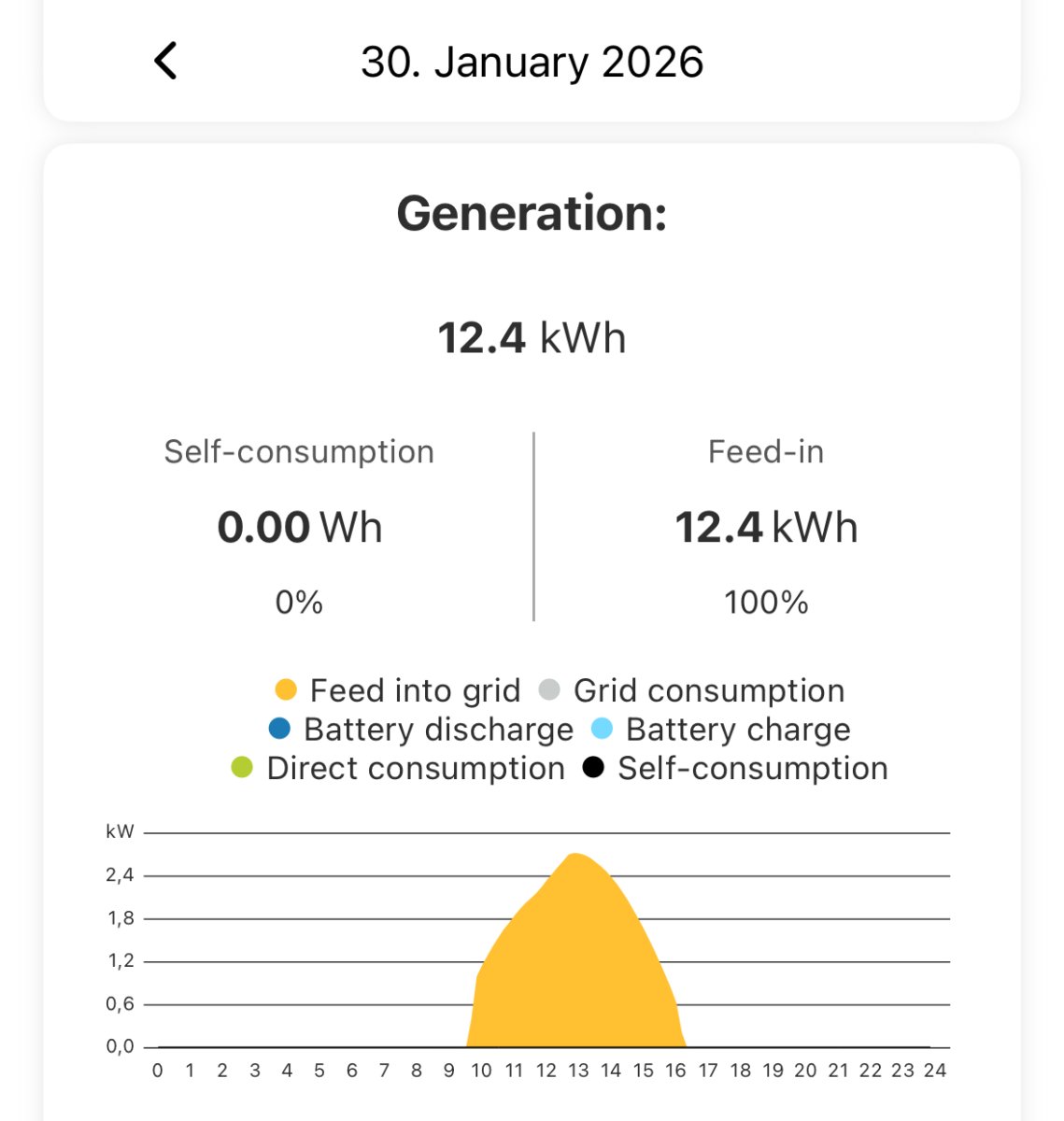
Task: Click hour 10 on the chart x-axis
Action: [481, 1071]
